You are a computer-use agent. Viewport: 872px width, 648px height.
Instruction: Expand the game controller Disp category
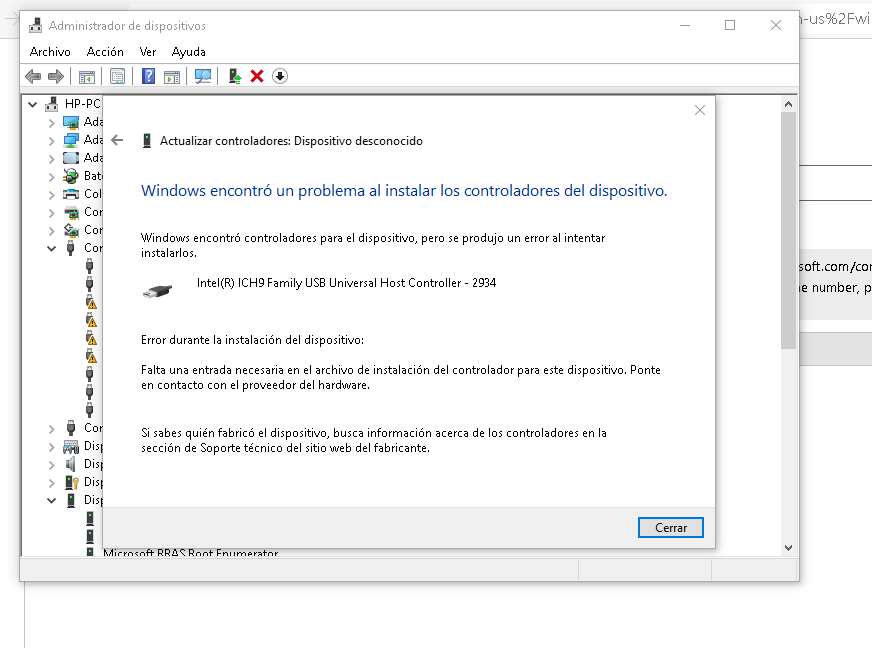[51, 447]
